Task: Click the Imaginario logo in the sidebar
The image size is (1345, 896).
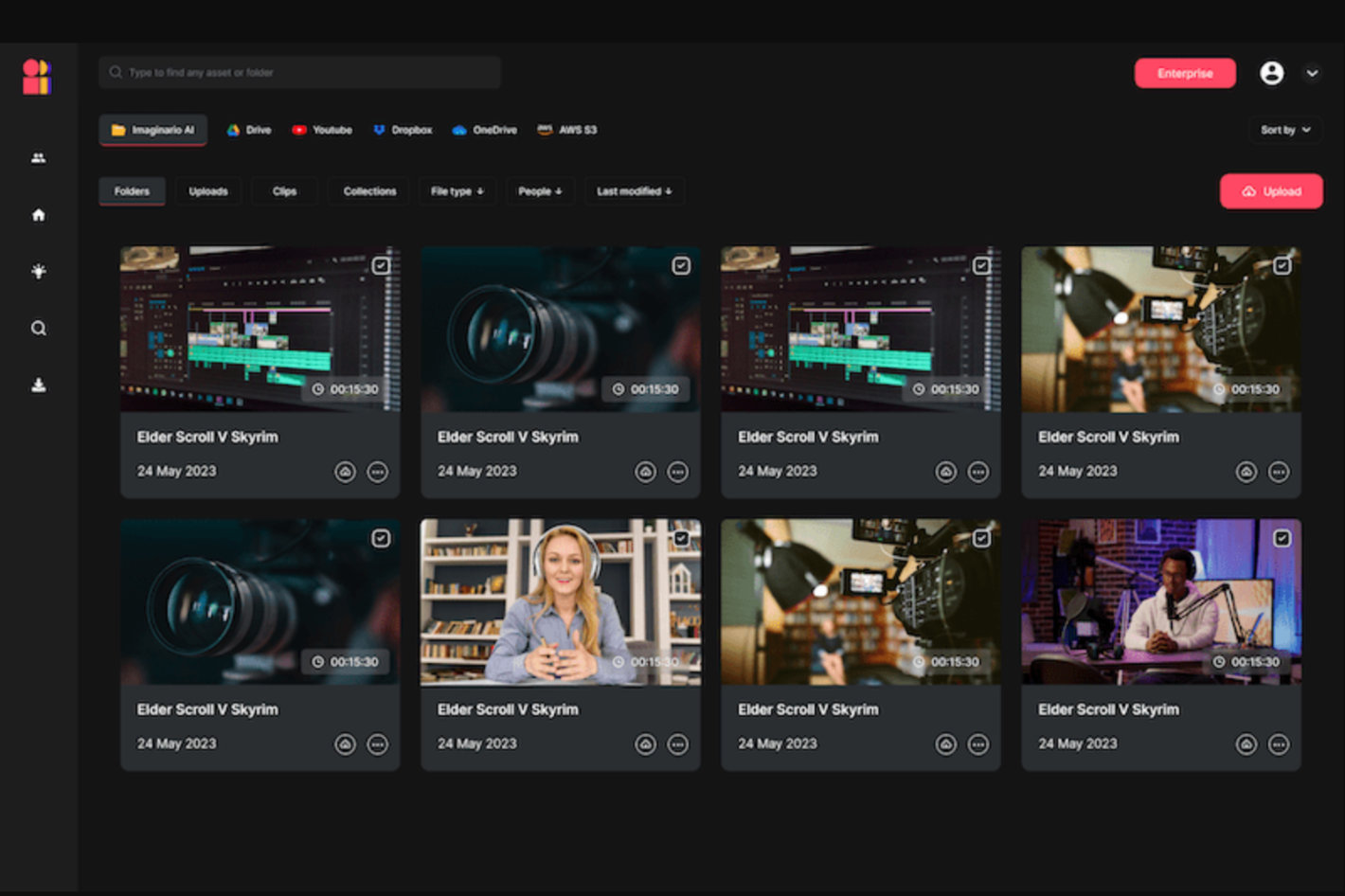Action: (x=37, y=77)
